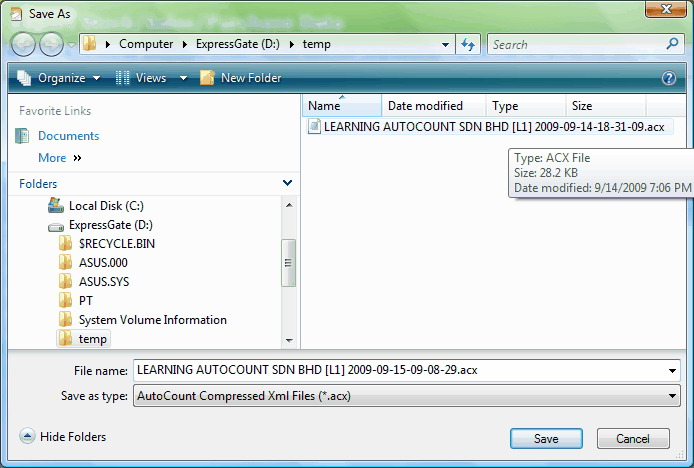Click the Documents folder icon in Favorites
This screenshot has width=694, height=468.
[22, 135]
